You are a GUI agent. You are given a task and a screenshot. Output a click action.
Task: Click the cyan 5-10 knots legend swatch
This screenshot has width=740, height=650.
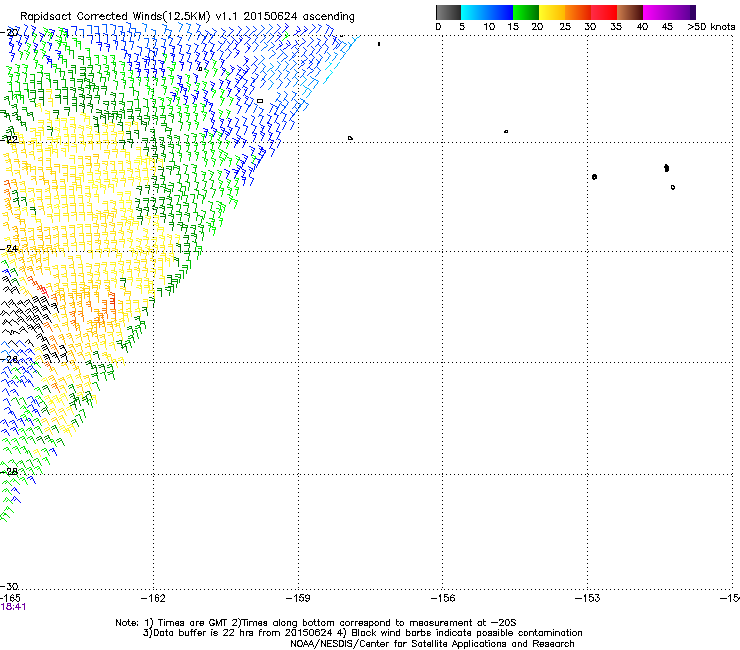(474, 12)
